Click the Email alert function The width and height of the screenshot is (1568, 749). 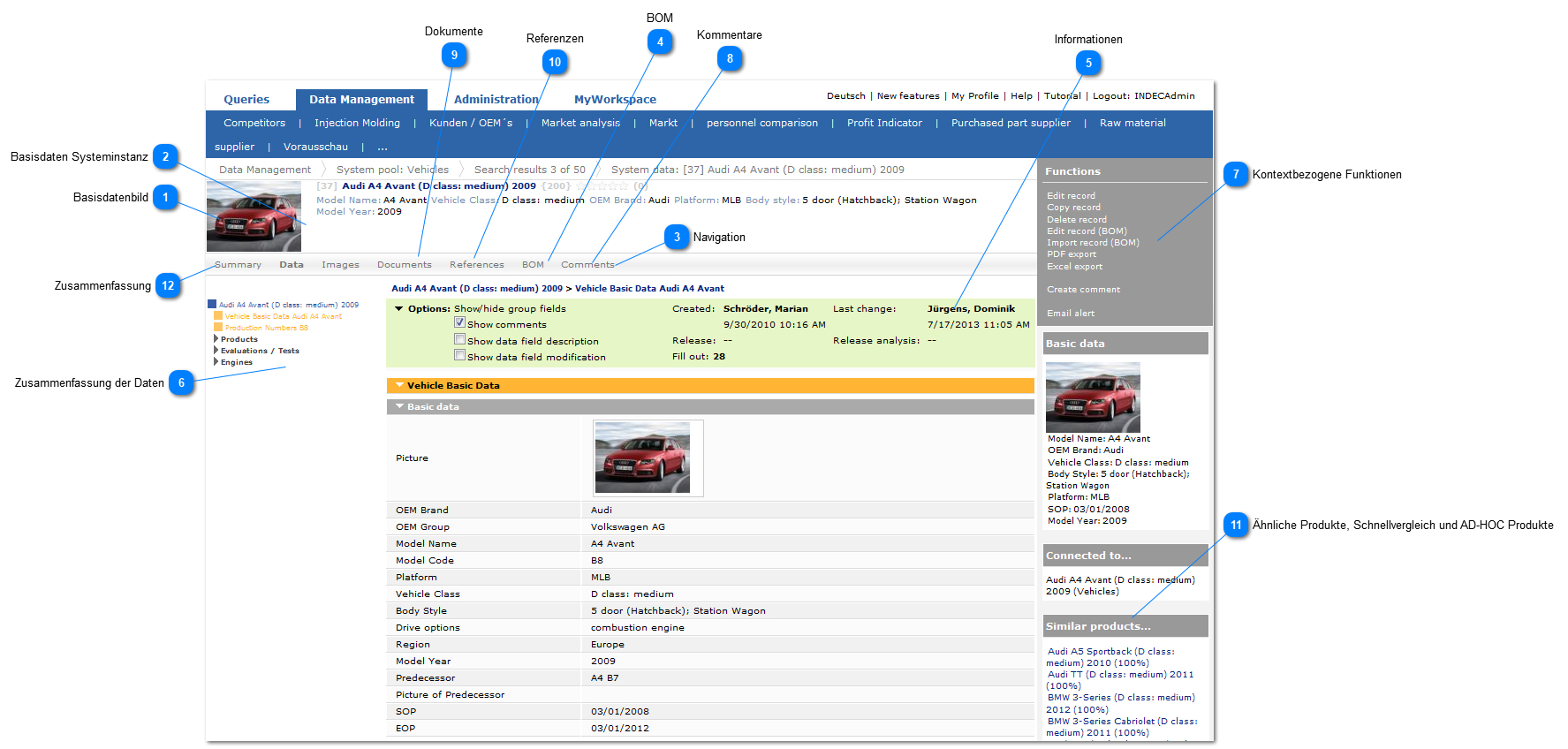1071,314
